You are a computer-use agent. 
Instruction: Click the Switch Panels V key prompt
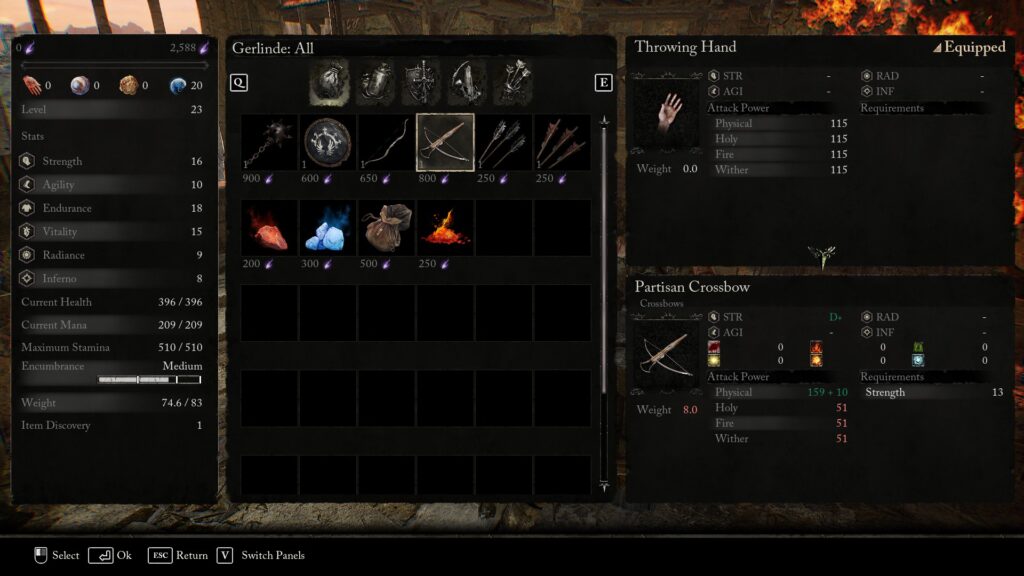point(225,555)
